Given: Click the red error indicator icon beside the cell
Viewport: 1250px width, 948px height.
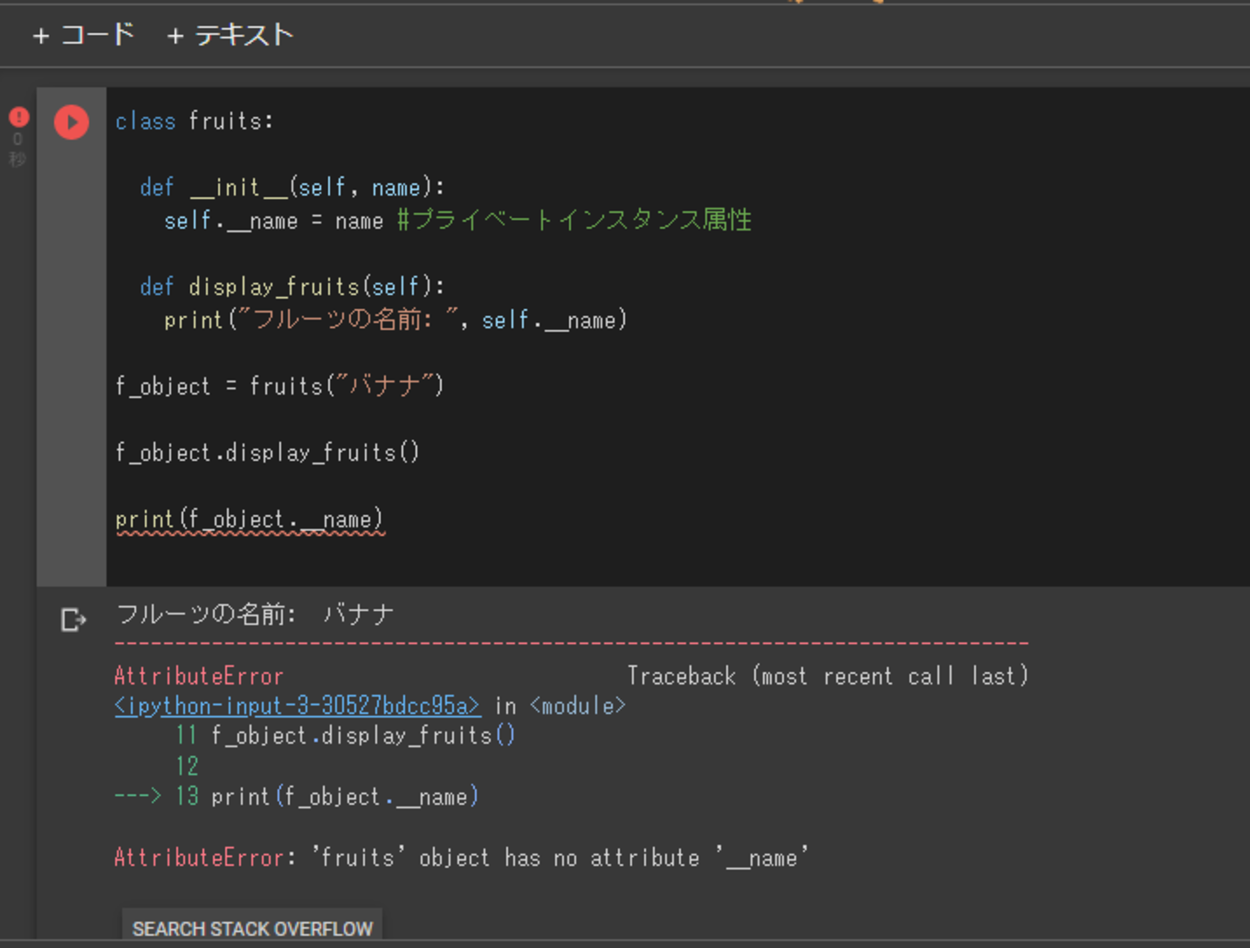Looking at the screenshot, I should click(x=19, y=117).
